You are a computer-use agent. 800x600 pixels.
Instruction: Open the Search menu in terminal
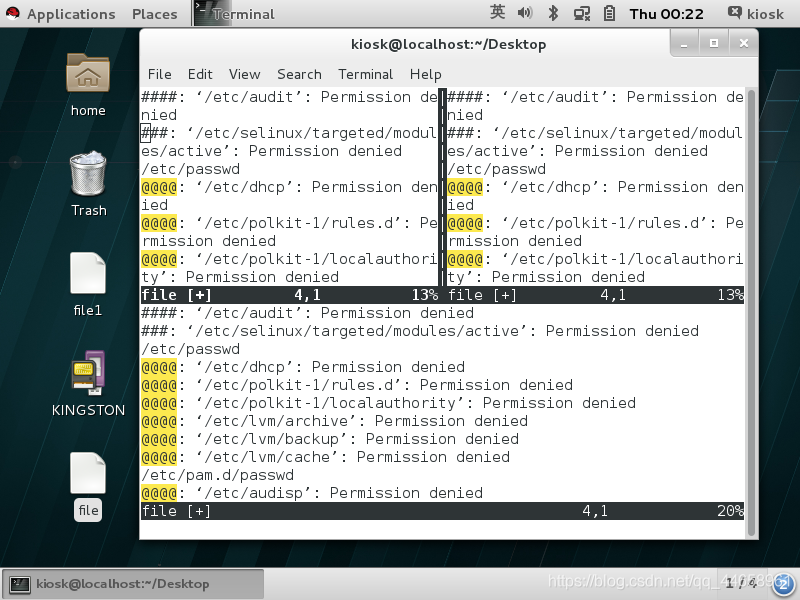tap(299, 74)
